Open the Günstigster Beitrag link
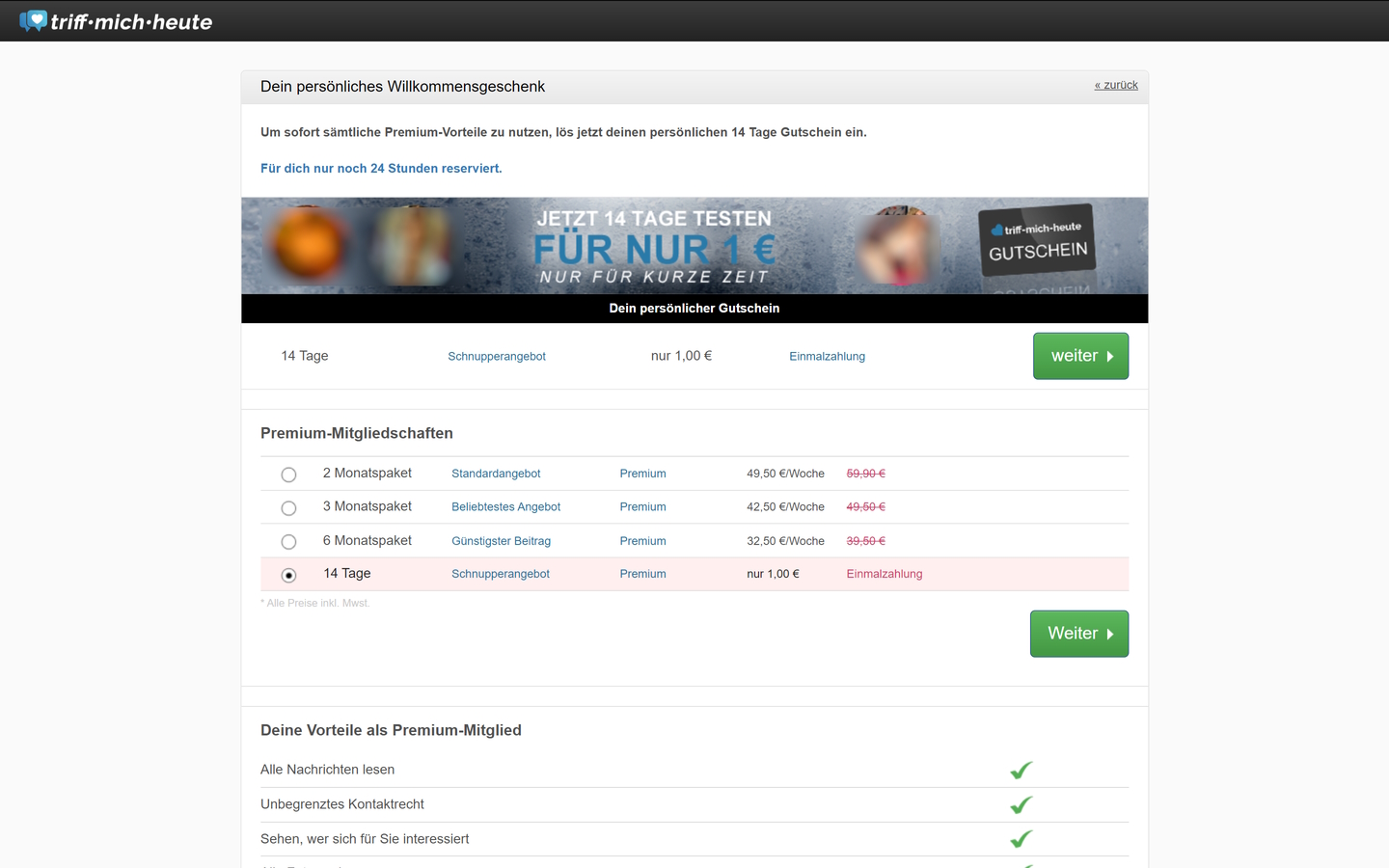Viewport: 1389px width, 868px height. pos(501,541)
